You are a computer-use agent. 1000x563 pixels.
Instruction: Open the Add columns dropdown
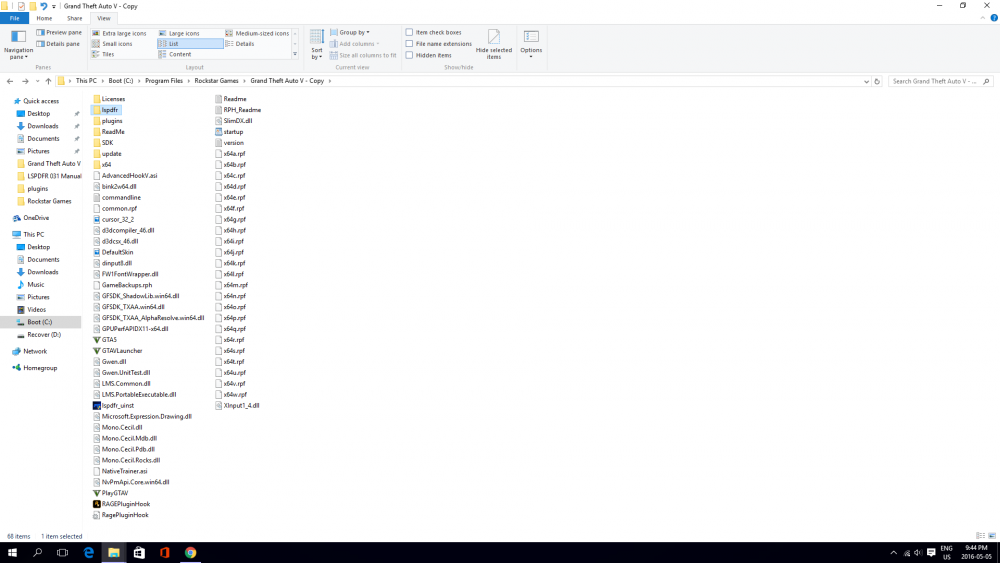tap(355, 44)
